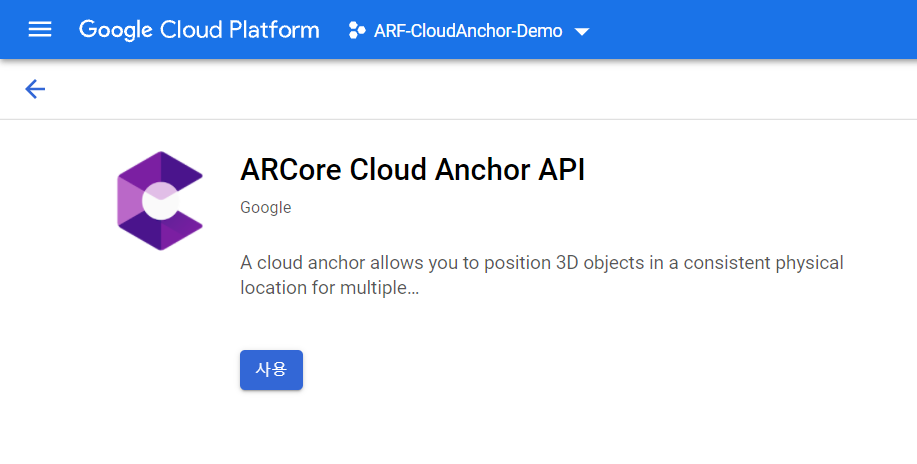
Task: Click the Google publisher label
Action: coord(266,208)
